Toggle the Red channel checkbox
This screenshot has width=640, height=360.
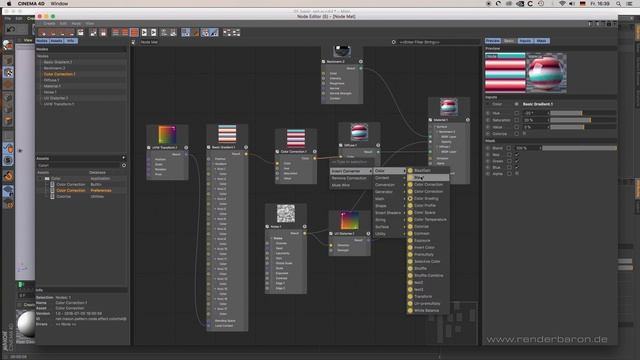(517, 155)
